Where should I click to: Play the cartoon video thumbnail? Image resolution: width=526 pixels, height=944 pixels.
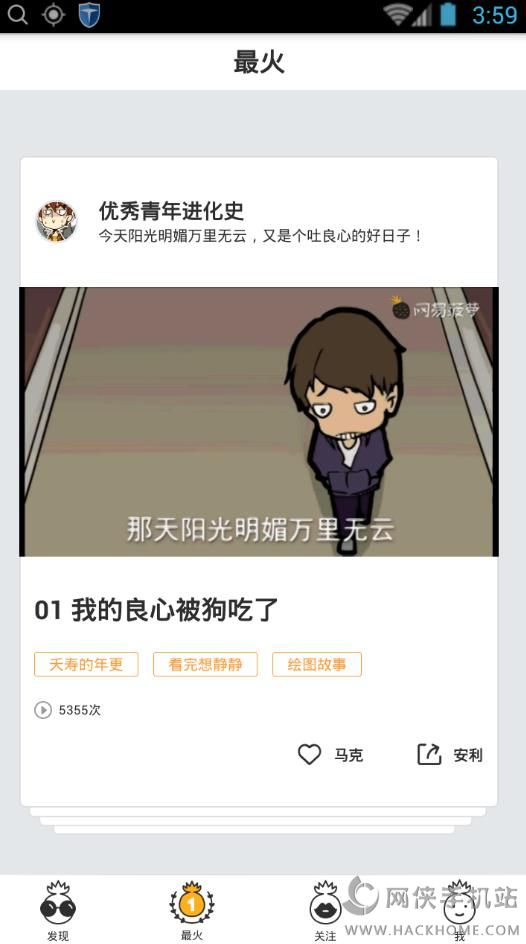(259, 421)
